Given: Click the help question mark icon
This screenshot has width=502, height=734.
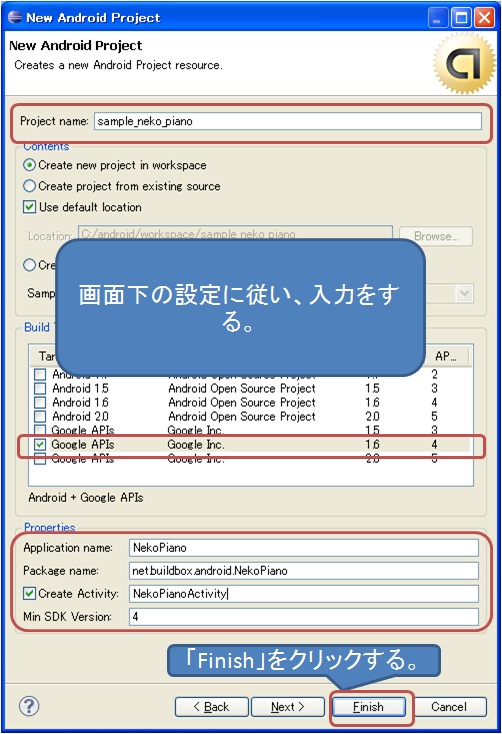Looking at the screenshot, I should tap(29, 706).
